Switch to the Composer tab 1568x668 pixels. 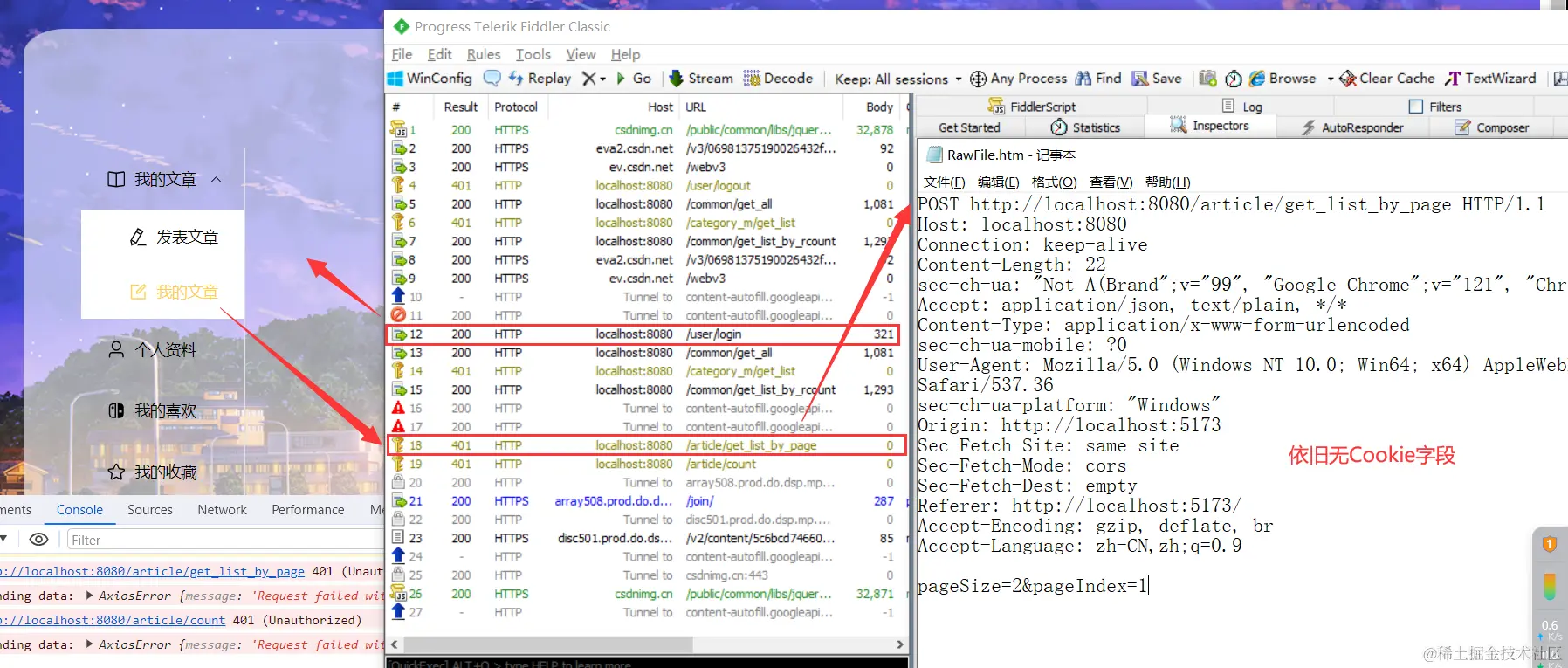pyautogui.click(x=1492, y=127)
